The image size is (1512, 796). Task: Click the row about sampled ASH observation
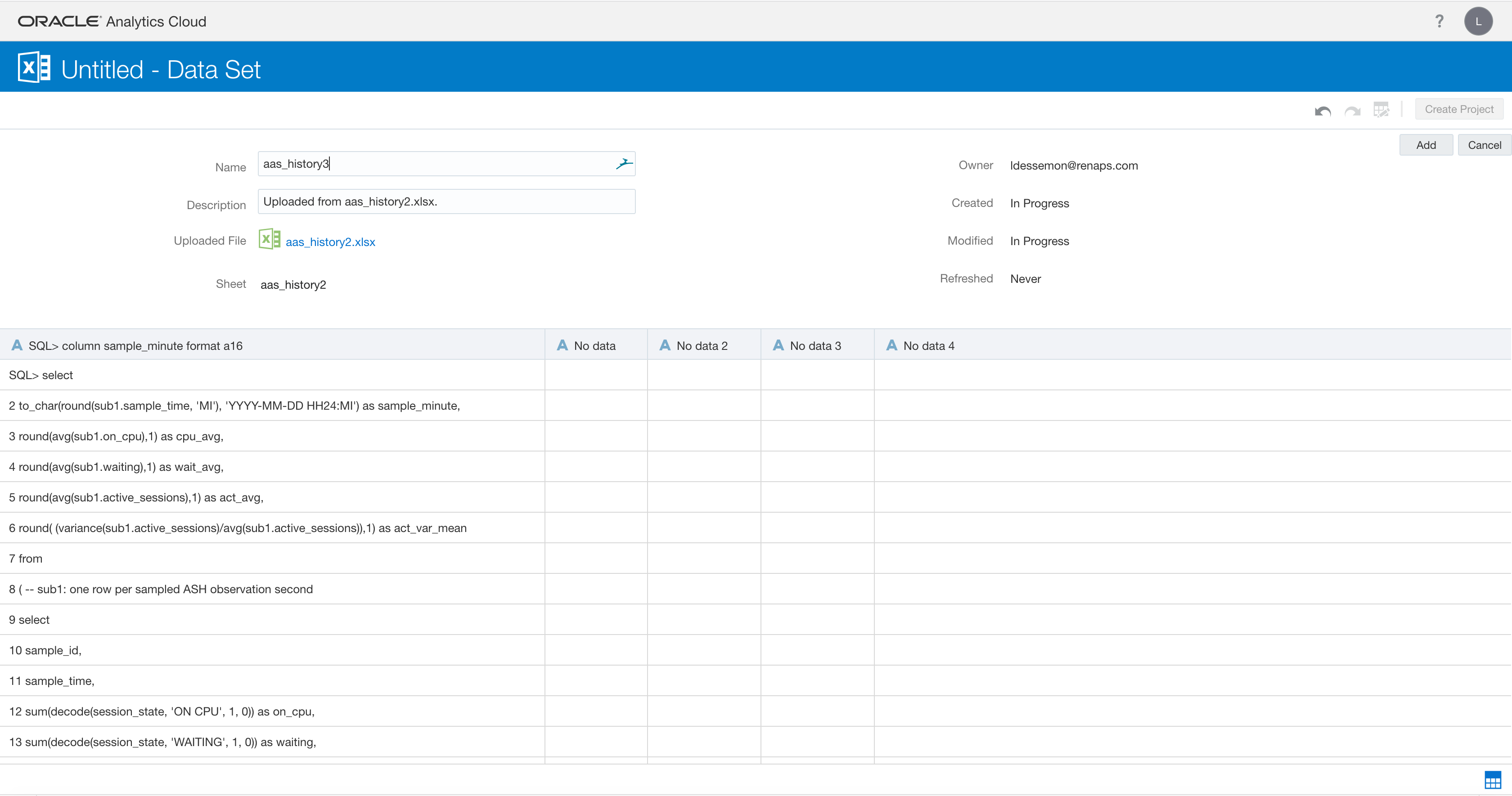tap(272, 589)
